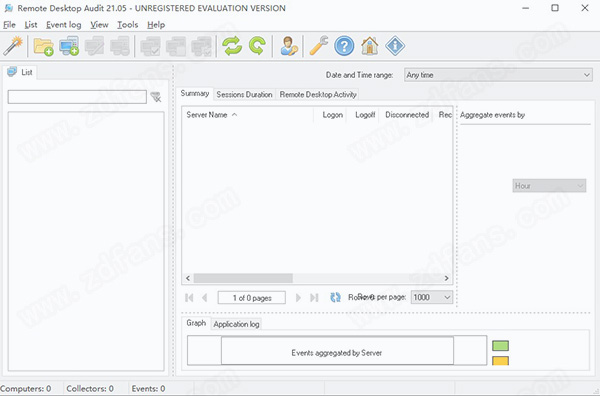The image size is (600, 396).
Task: Add computer with green plus icon
Action: [69, 46]
